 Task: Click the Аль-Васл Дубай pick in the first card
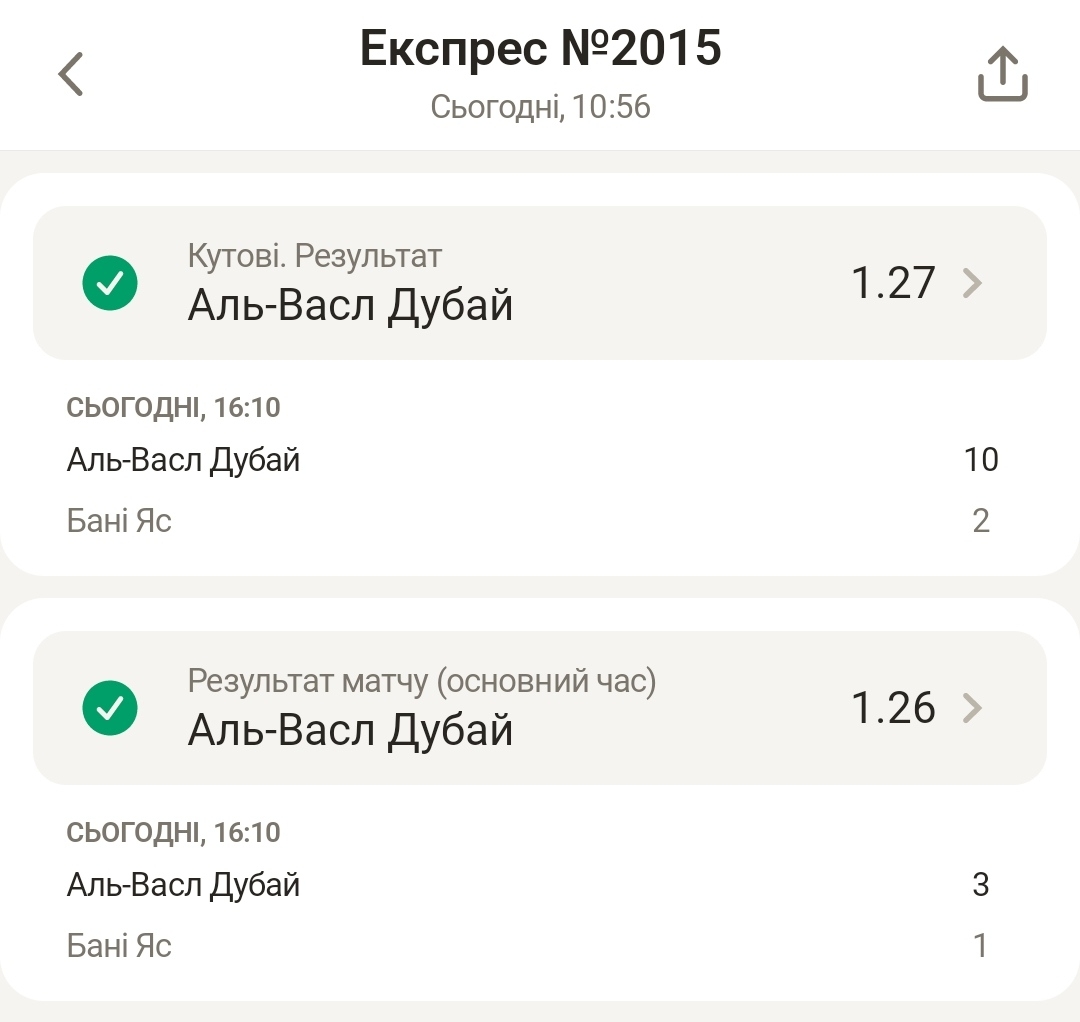[x=351, y=306]
